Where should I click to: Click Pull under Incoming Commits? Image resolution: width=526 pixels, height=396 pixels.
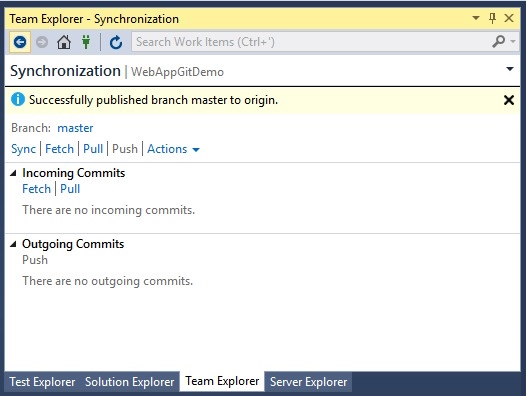[x=70, y=189]
